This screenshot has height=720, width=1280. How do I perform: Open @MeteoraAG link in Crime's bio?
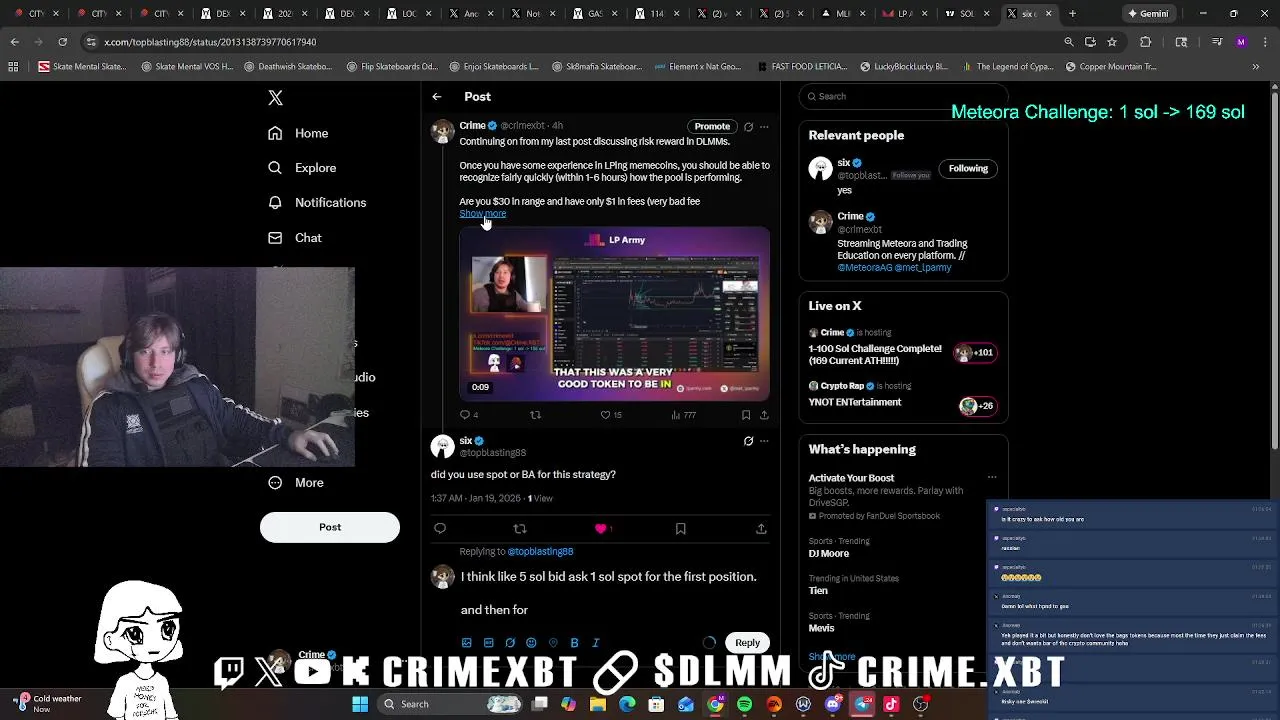tap(866, 268)
